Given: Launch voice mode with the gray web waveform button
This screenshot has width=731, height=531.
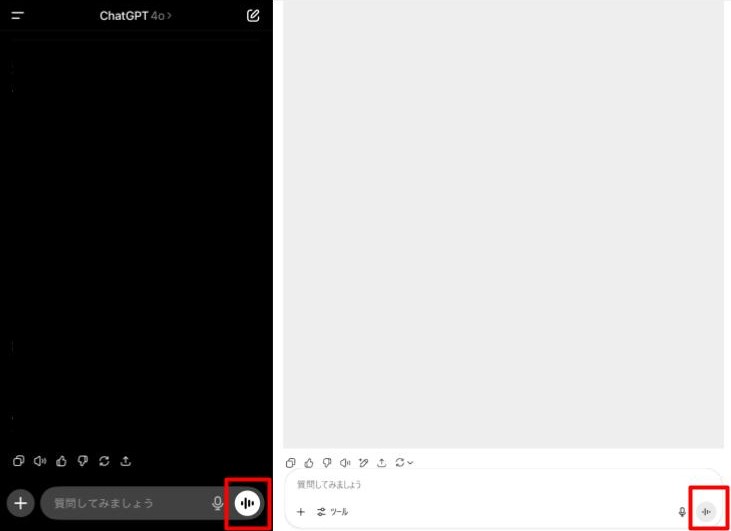Looking at the screenshot, I should (x=706, y=512).
